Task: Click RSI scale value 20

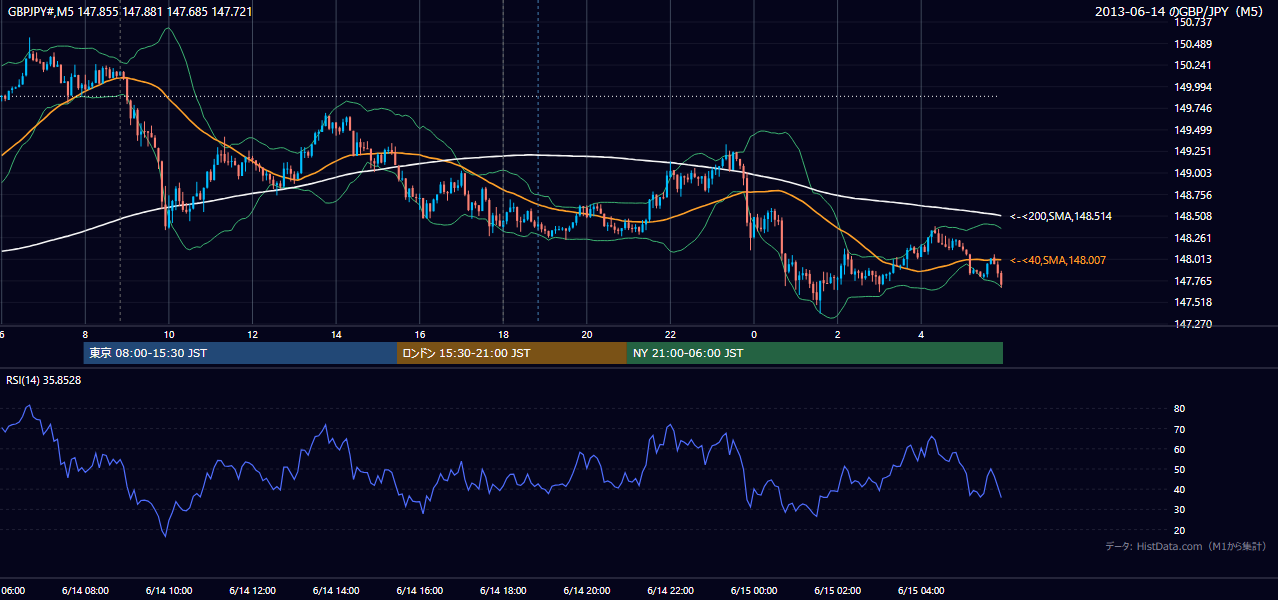Action: tap(1180, 530)
